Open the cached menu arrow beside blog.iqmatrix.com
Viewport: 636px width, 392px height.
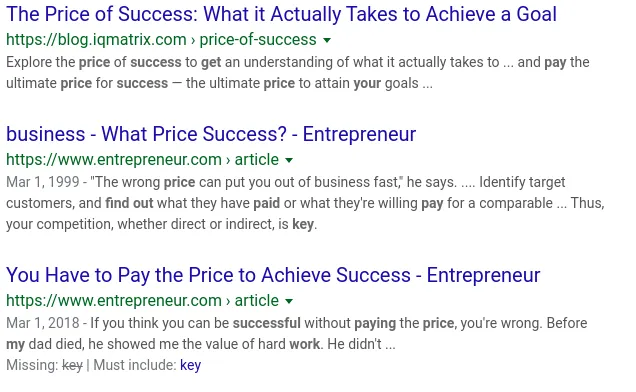(x=327, y=40)
